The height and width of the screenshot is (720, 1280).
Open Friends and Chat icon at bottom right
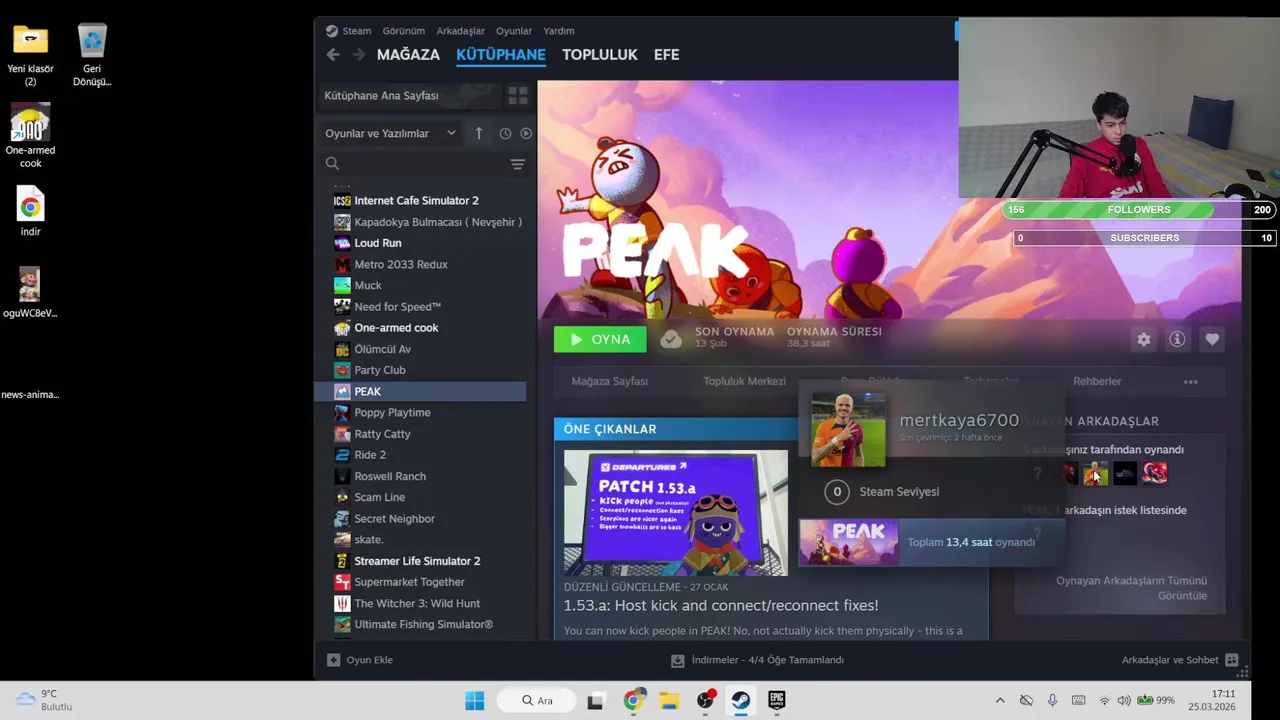[1232, 660]
